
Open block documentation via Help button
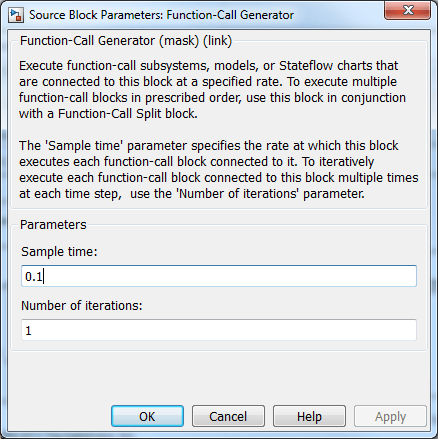click(x=309, y=416)
